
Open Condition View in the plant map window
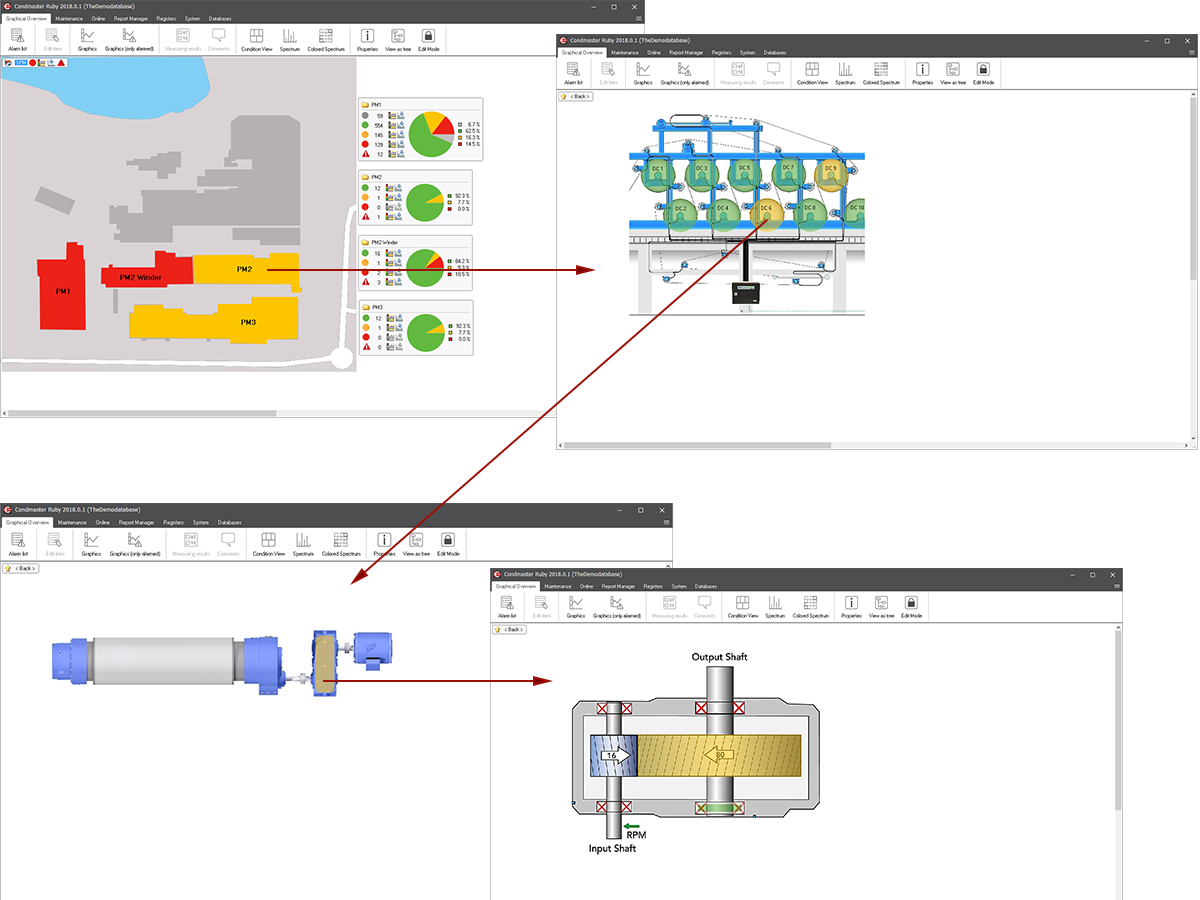coord(257,40)
